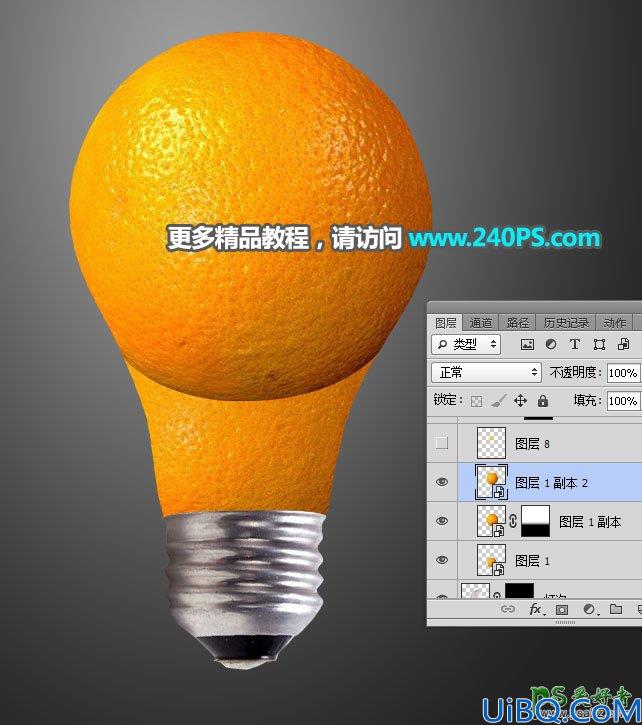Select layer name 图层 8
This screenshot has height=725, width=642.
click(x=532, y=444)
